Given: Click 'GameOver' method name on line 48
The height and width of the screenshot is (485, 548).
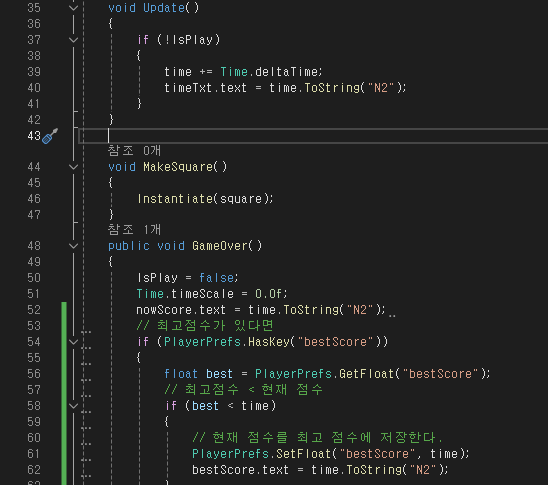Looking at the screenshot, I should [220, 246].
